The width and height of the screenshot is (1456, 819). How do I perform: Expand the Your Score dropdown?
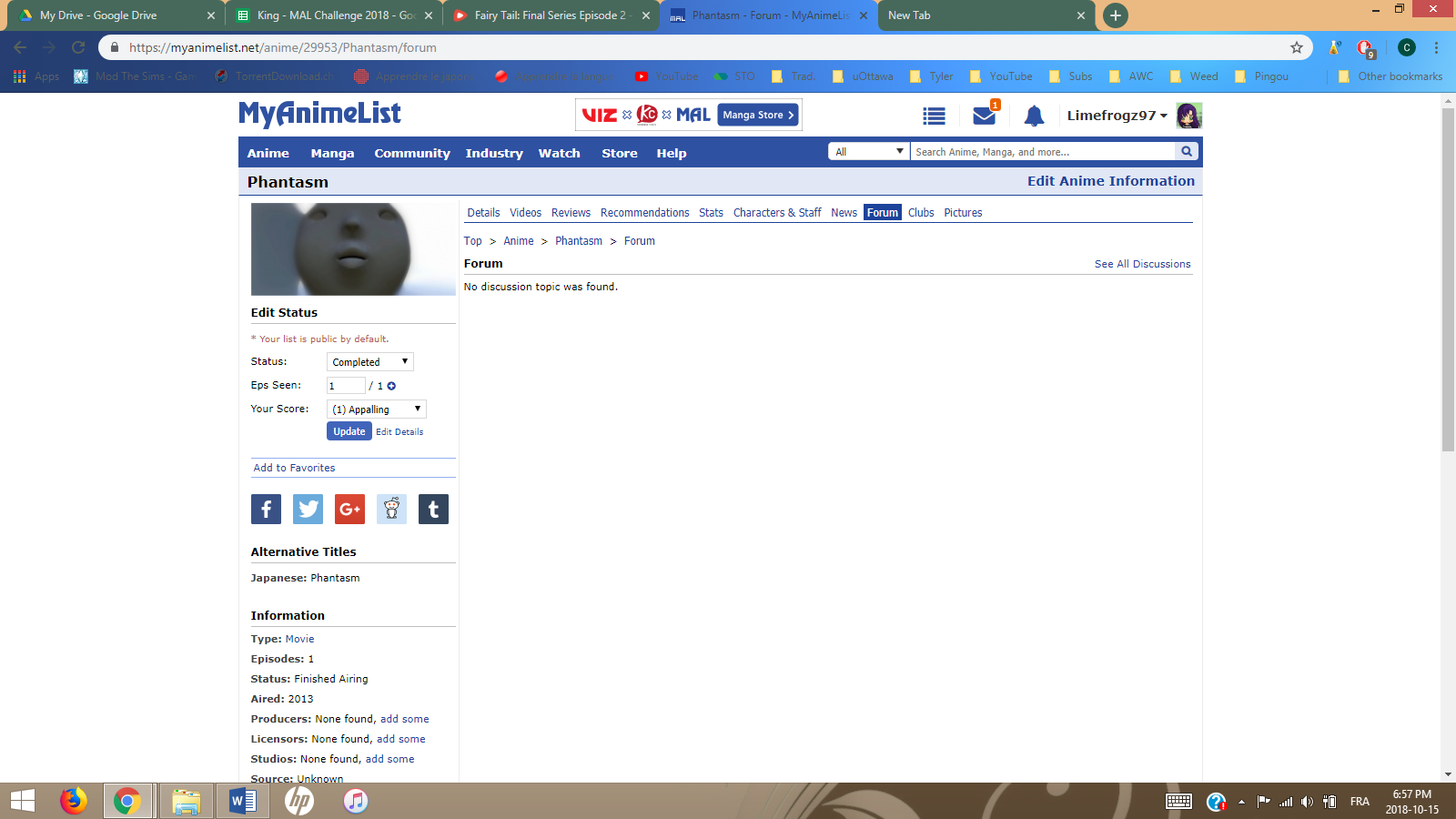(376, 409)
